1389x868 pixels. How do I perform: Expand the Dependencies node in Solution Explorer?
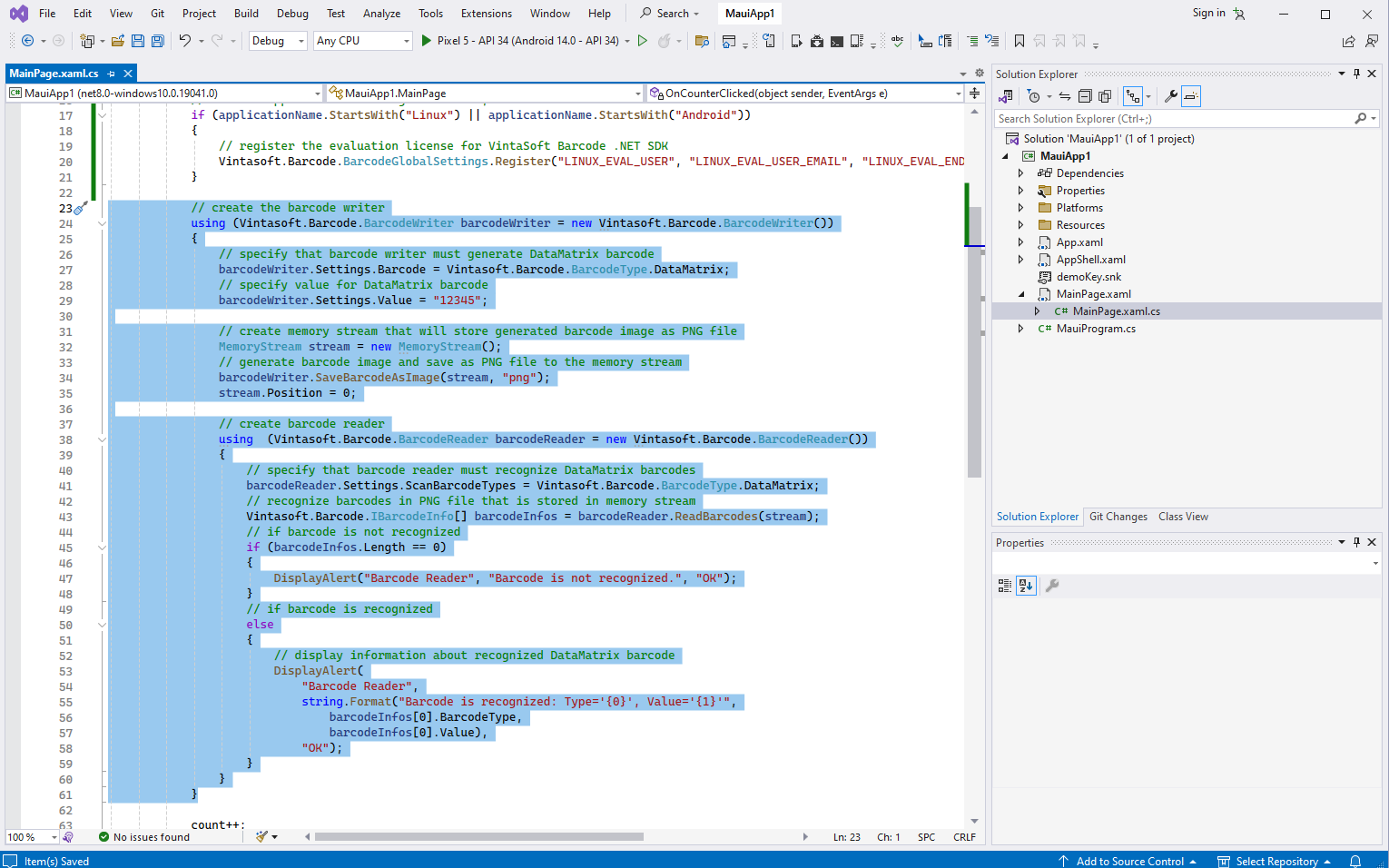pos(1020,173)
